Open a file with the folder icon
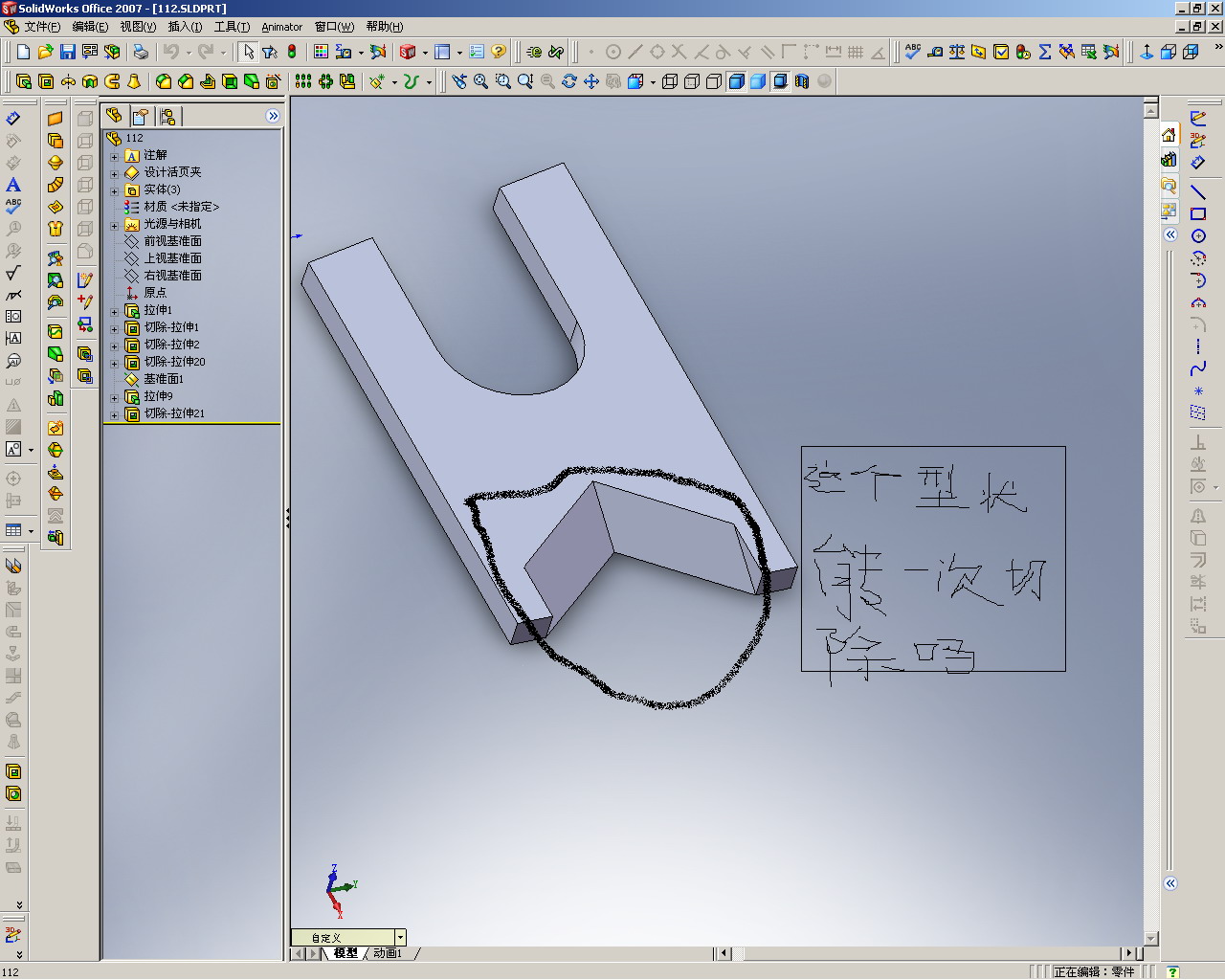The height and width of the screenshot is (980, 1225). 45,52
